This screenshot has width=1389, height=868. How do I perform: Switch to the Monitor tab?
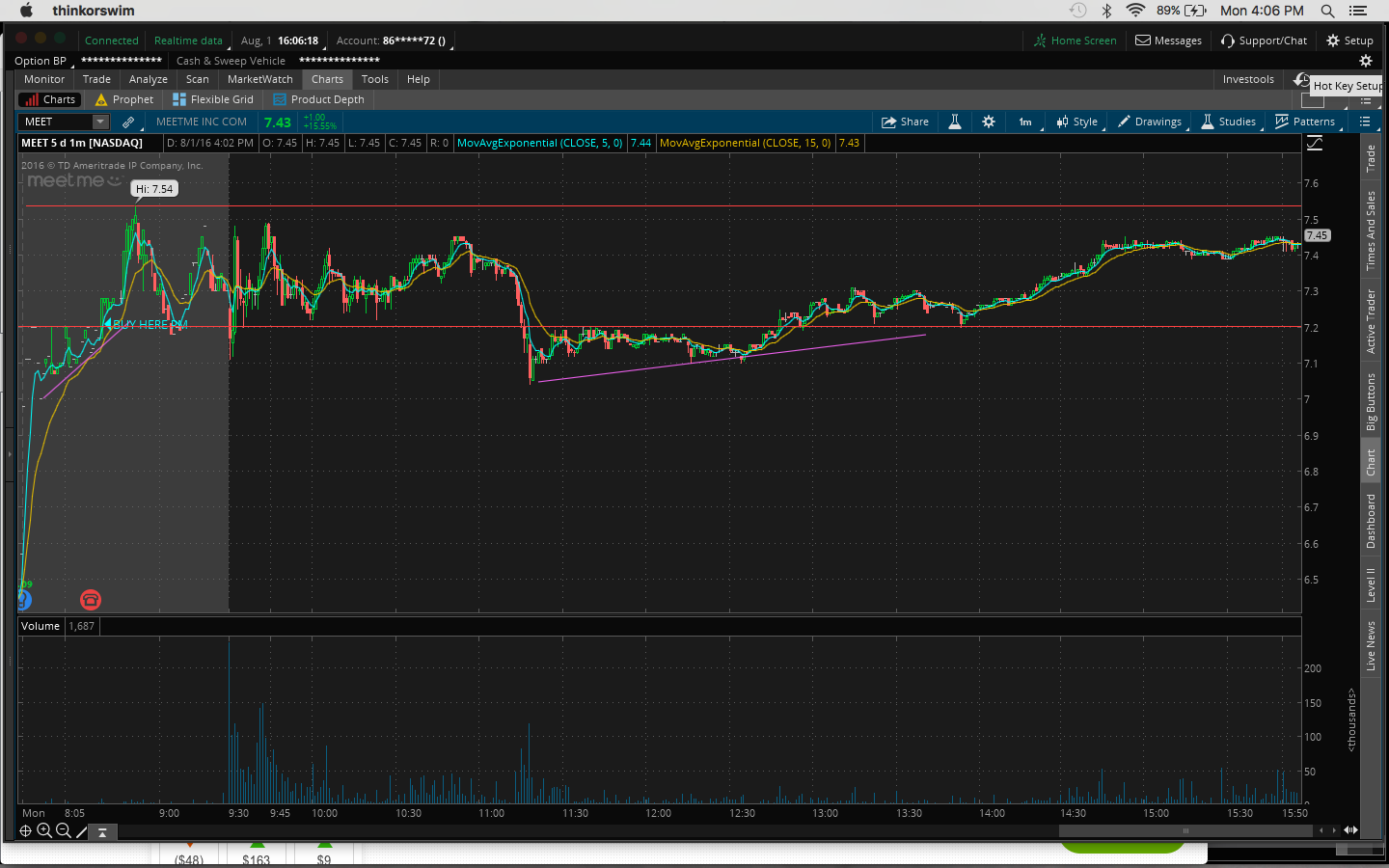coord(44,79)
